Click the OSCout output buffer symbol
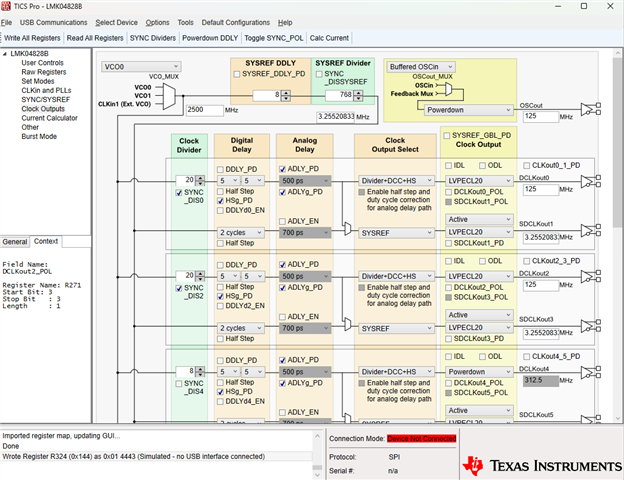The image size is (624, 480). point(591,109)
